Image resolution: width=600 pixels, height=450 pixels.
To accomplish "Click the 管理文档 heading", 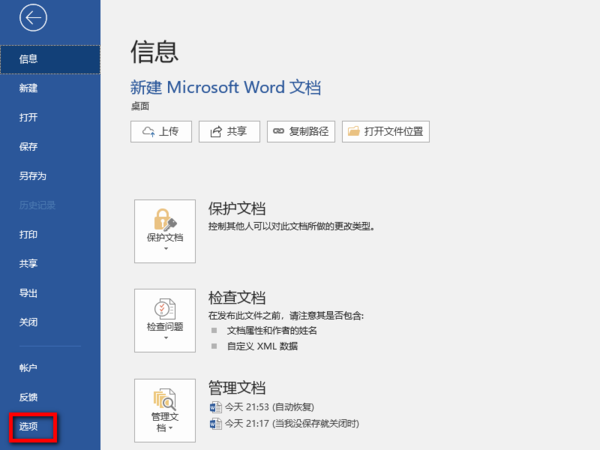I will [237, 388].
